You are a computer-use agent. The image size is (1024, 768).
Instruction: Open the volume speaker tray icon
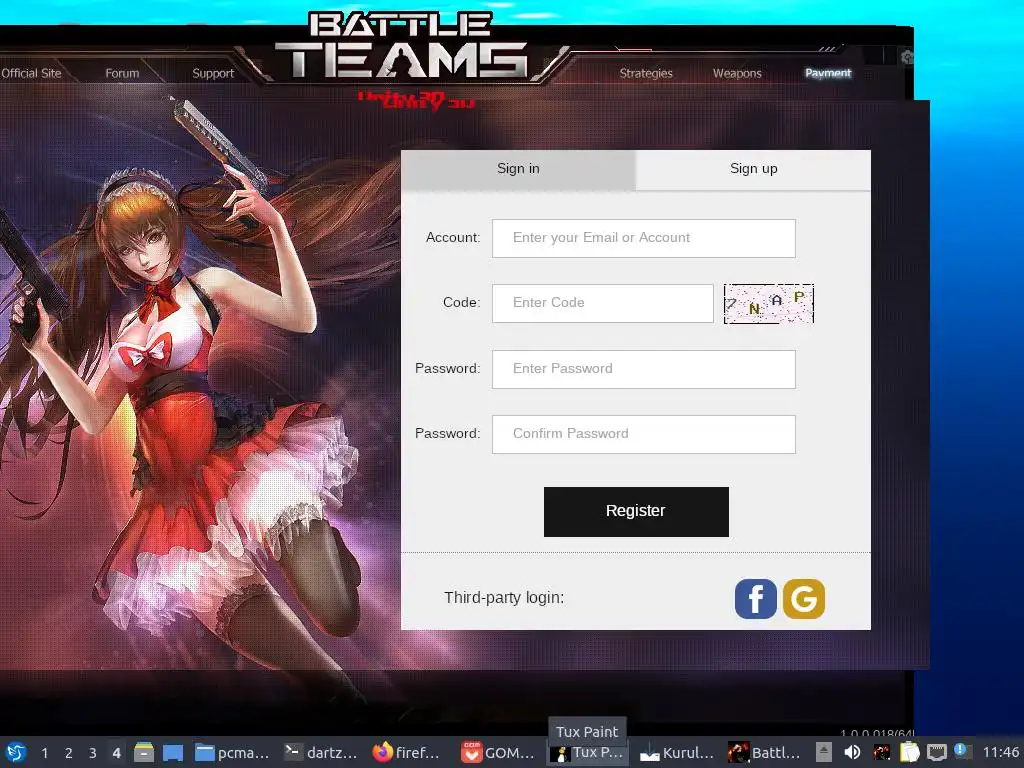pyautogui.click(x=852, y=753)
